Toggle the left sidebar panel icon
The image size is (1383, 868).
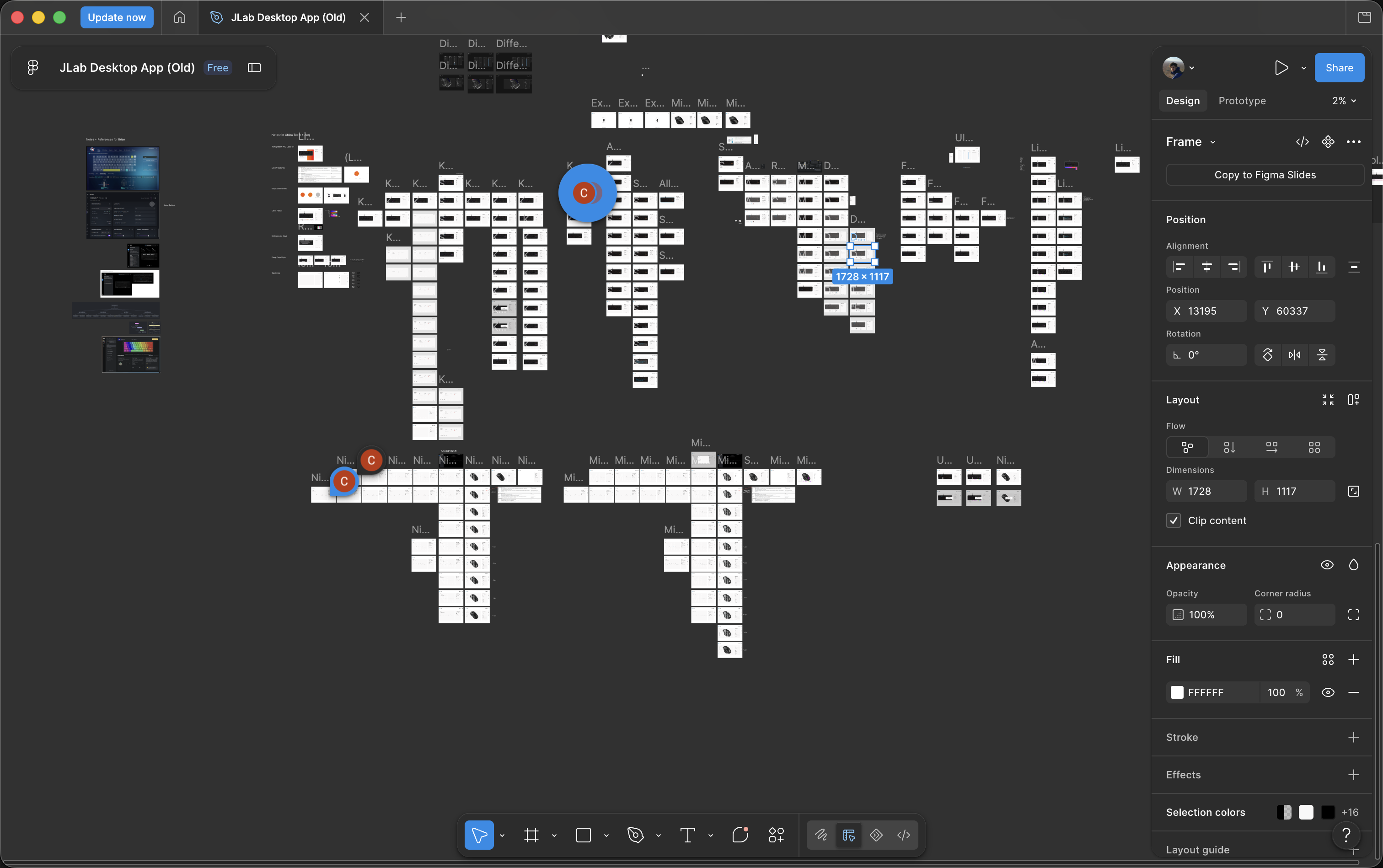(x=254, y=68)
